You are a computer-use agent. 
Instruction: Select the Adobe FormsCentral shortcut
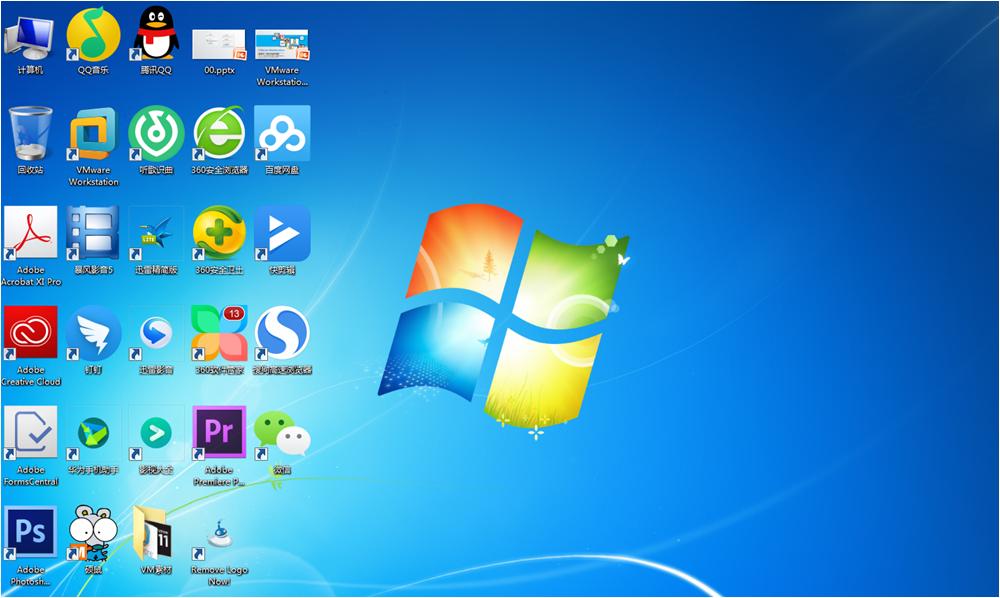30,433
